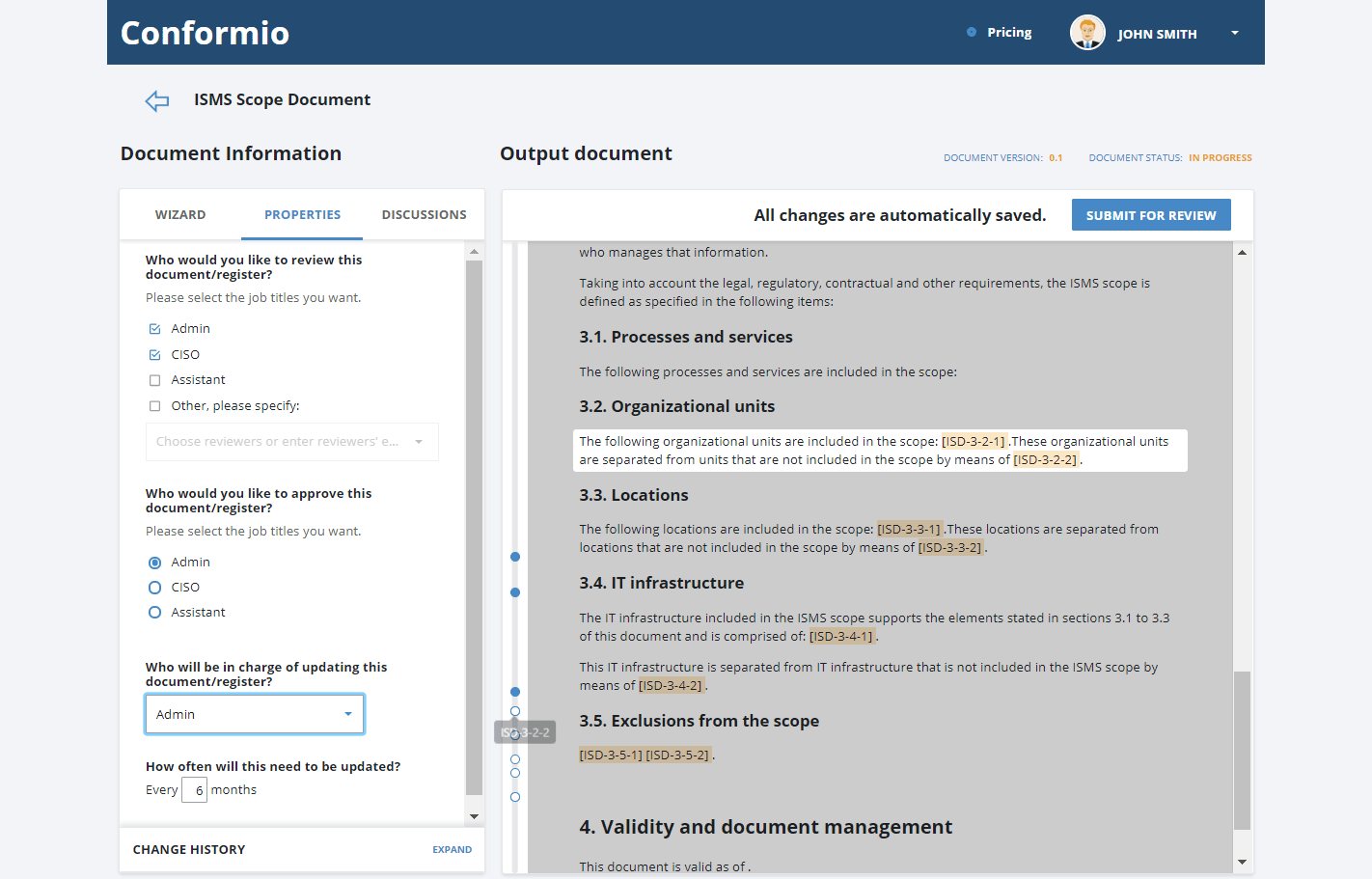Click the [ISD-3-3-1] placeholder under Locations

click(x=909, y=530)
